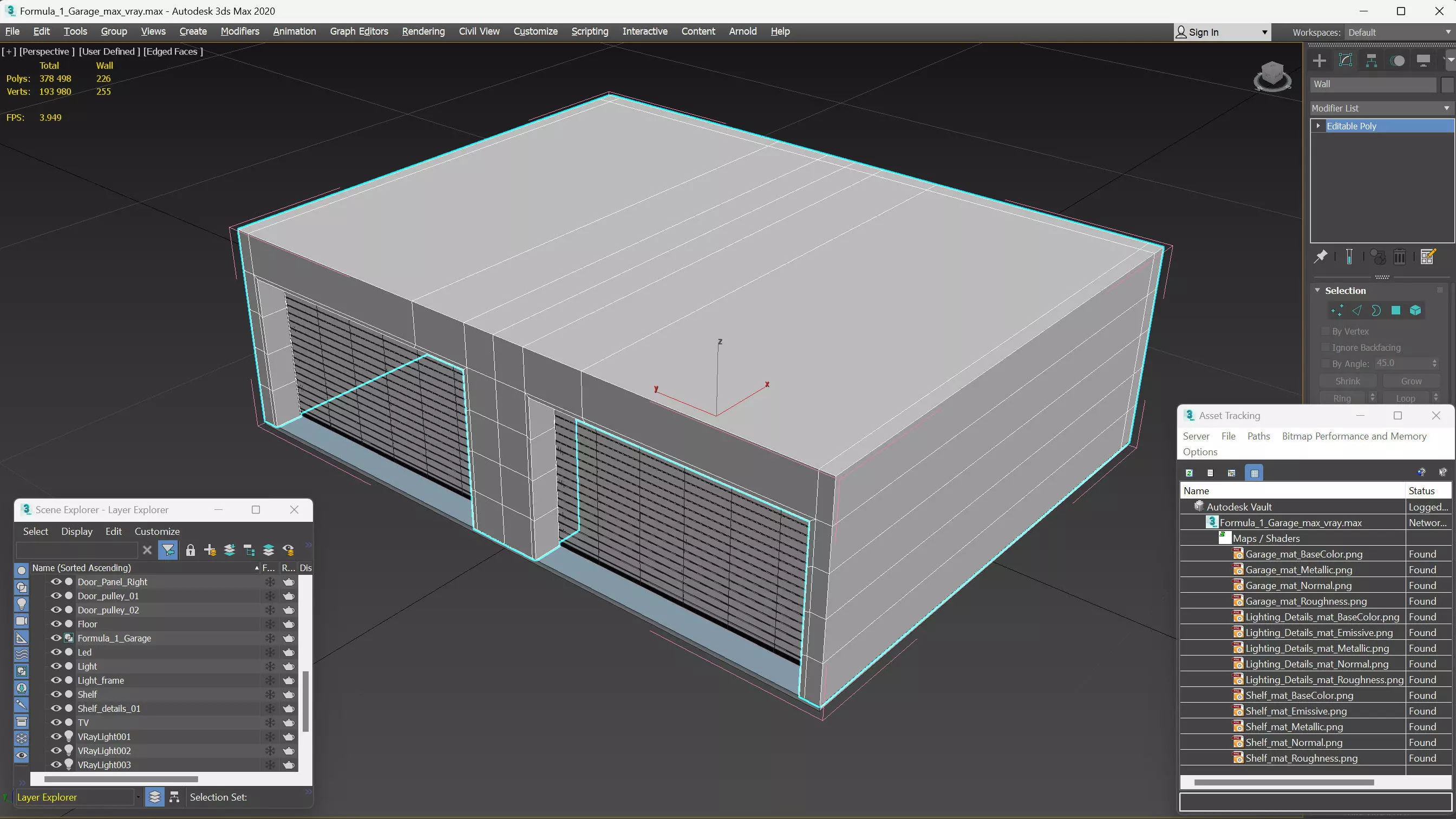Enable the By Angle checkbox
The width and height of the screenshot is (1456, 819).
click(1325, 363)
